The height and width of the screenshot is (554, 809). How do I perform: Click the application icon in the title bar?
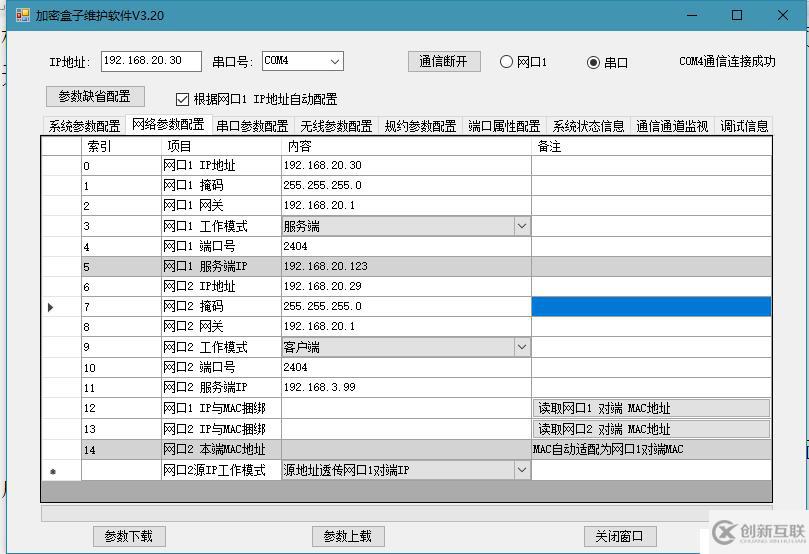click(23, 15)
